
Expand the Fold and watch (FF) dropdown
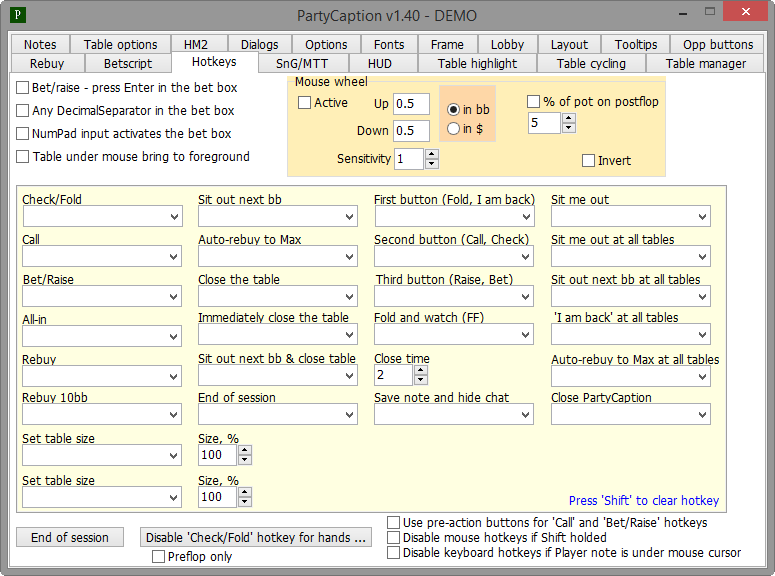pos(454,335)
